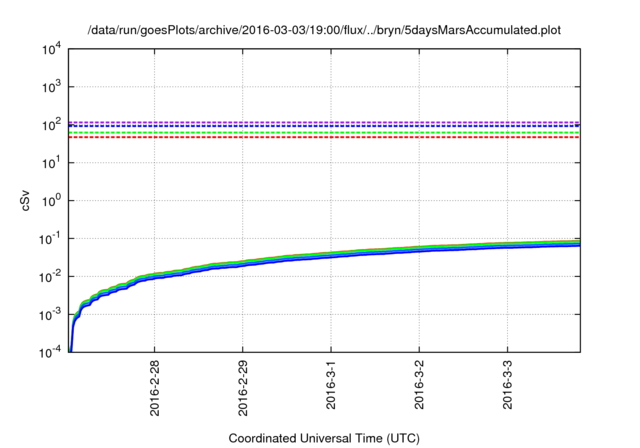The width and height of the screenshot is (640, 448).
Task: Click the green dashed threshold line
Action: pos(324,133)
